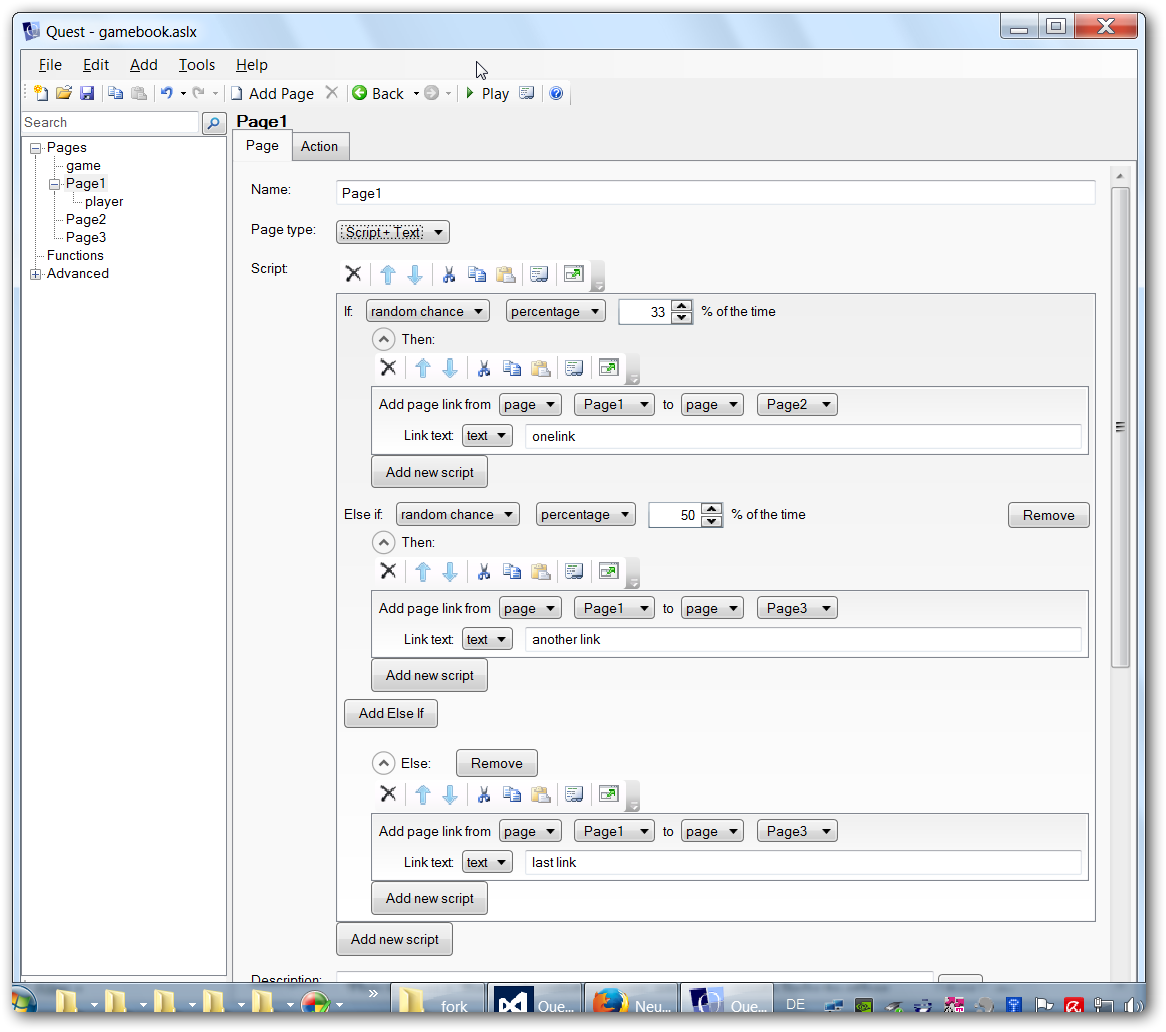This screenshot has height=1032, width=1166.
Task: Collapse Page1 tree node
Action: pos(54,184)
